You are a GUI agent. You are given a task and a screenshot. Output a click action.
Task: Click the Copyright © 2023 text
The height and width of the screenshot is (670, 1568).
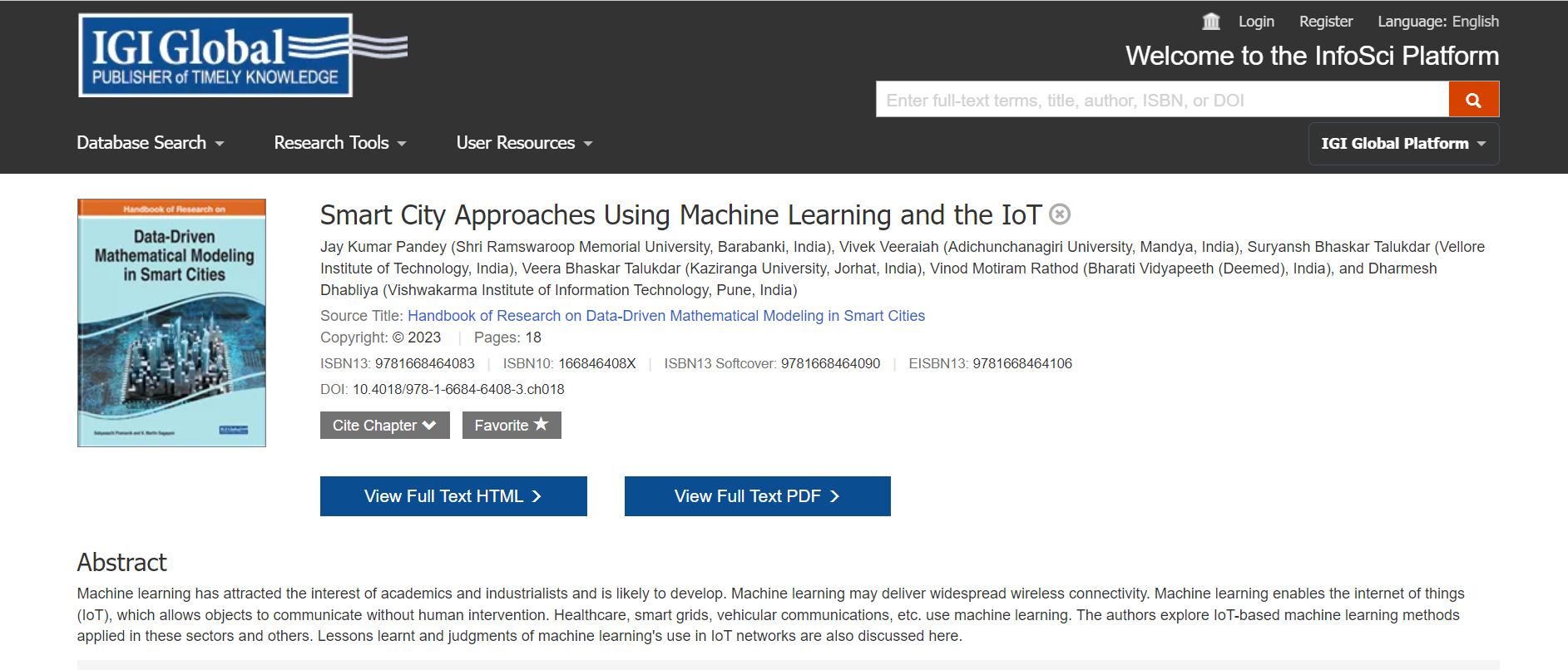(381, 337)
